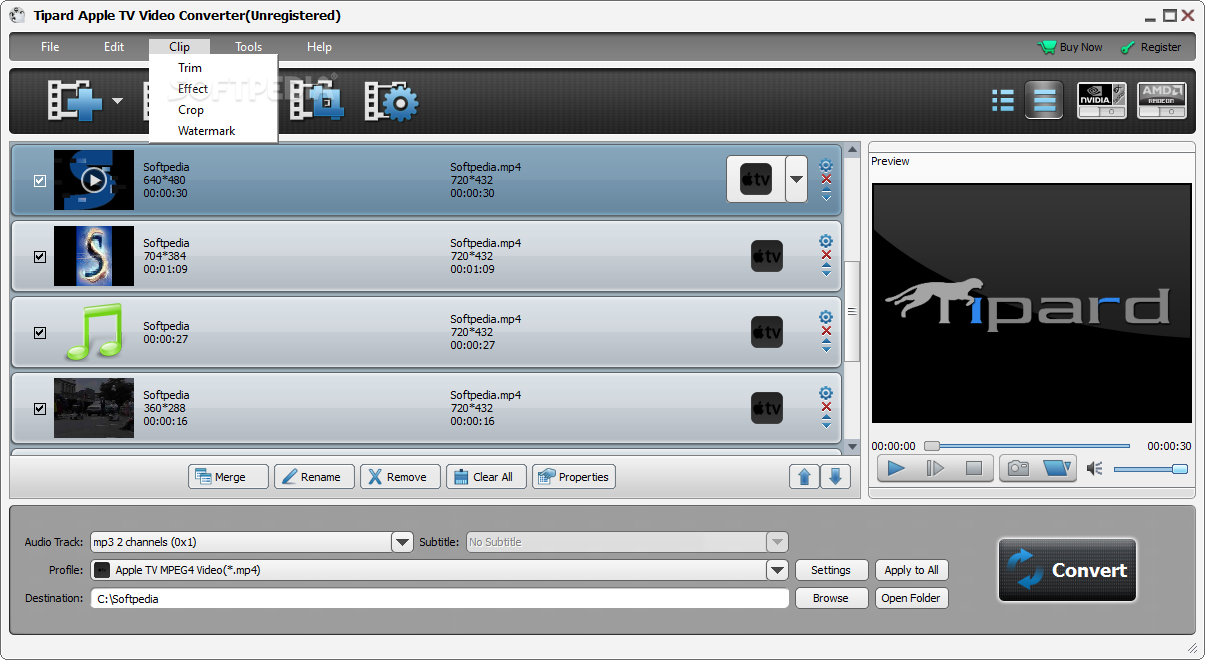Open settings gear for 640*480 Softpedia row

pos(826,165)
